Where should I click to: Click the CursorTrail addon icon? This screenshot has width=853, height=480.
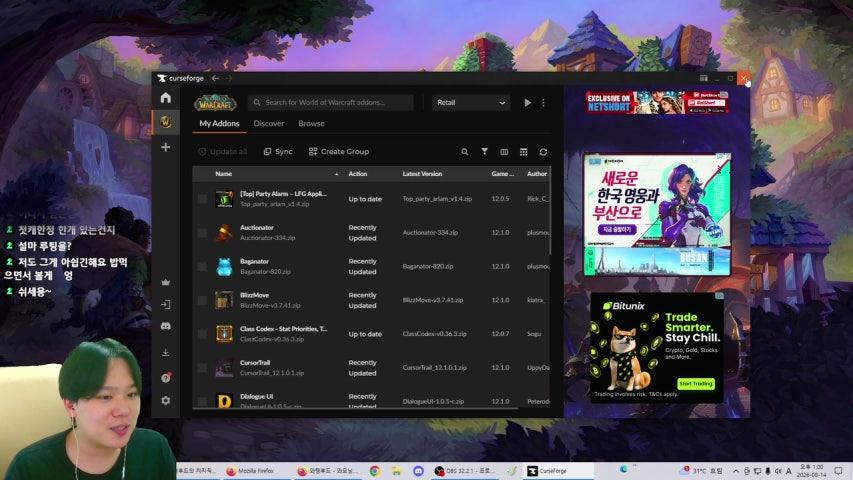coord(224,368)
